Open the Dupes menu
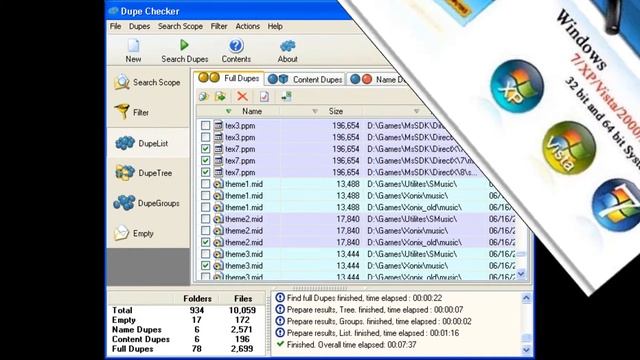Screen dimensions: 640x360 point(140,26)
